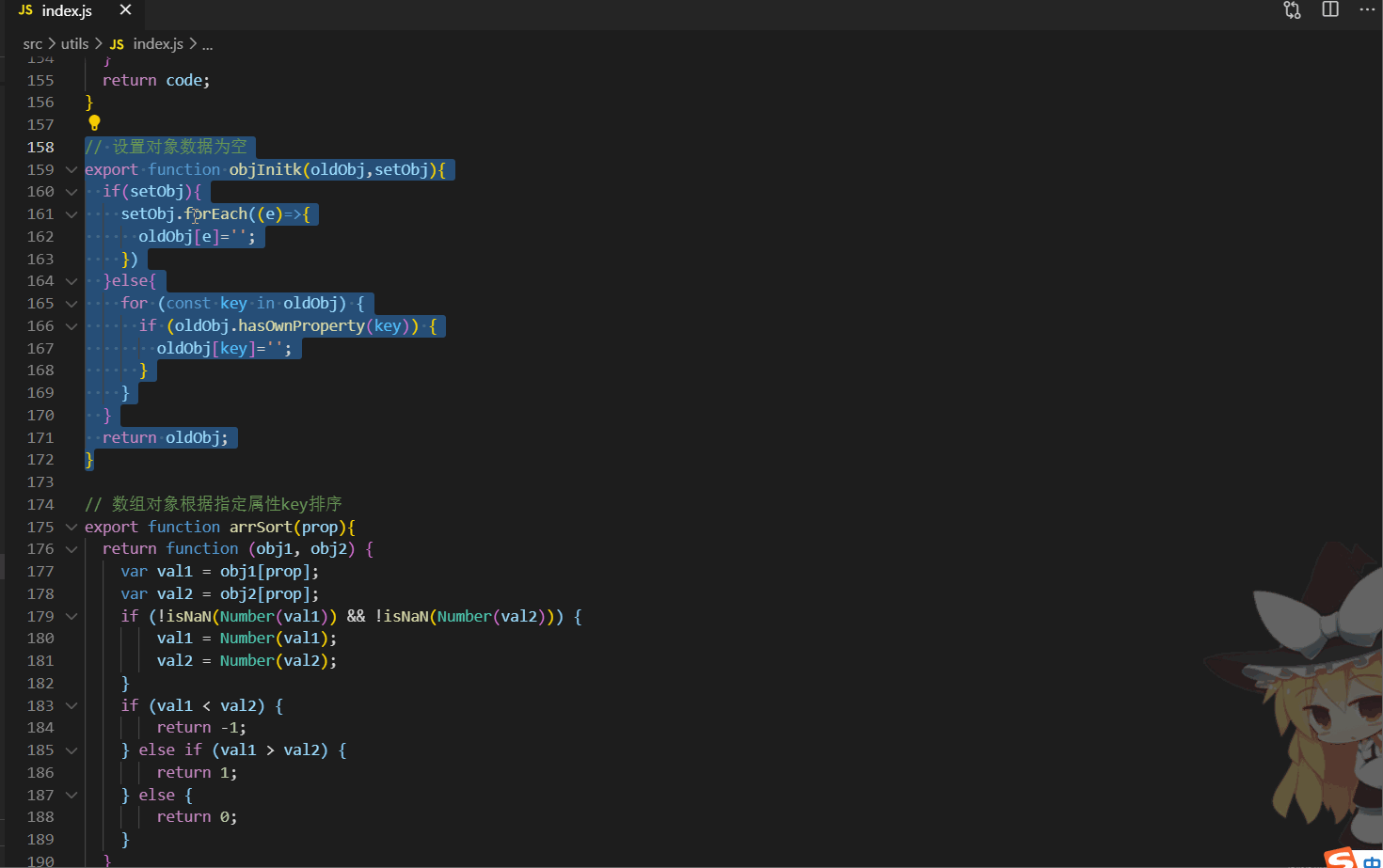Click line number 174
Image resolution: width=1383 pixels, height=868 pixels.
[x=40, y=504]
